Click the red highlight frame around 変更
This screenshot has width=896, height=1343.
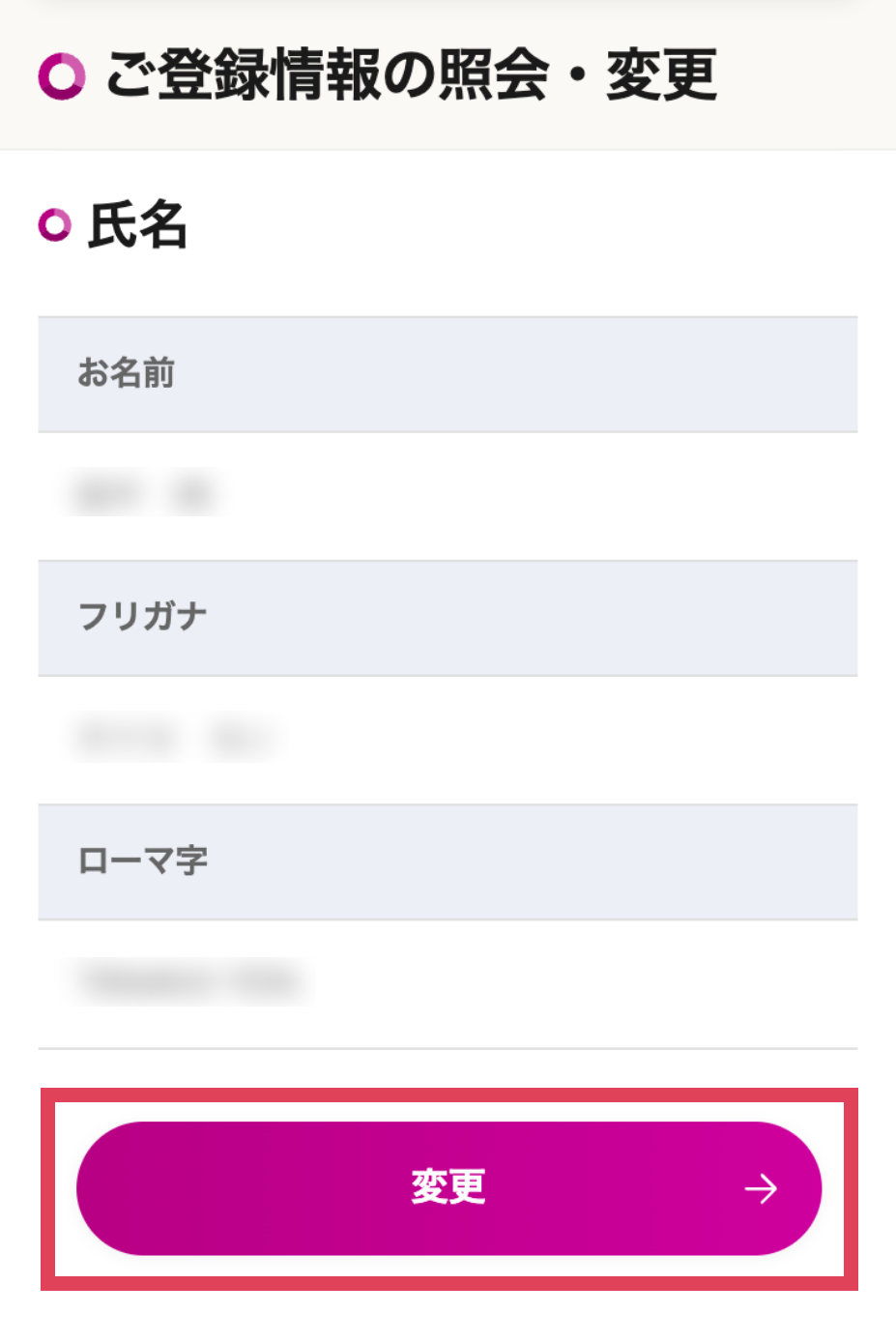pos(448,1095)
